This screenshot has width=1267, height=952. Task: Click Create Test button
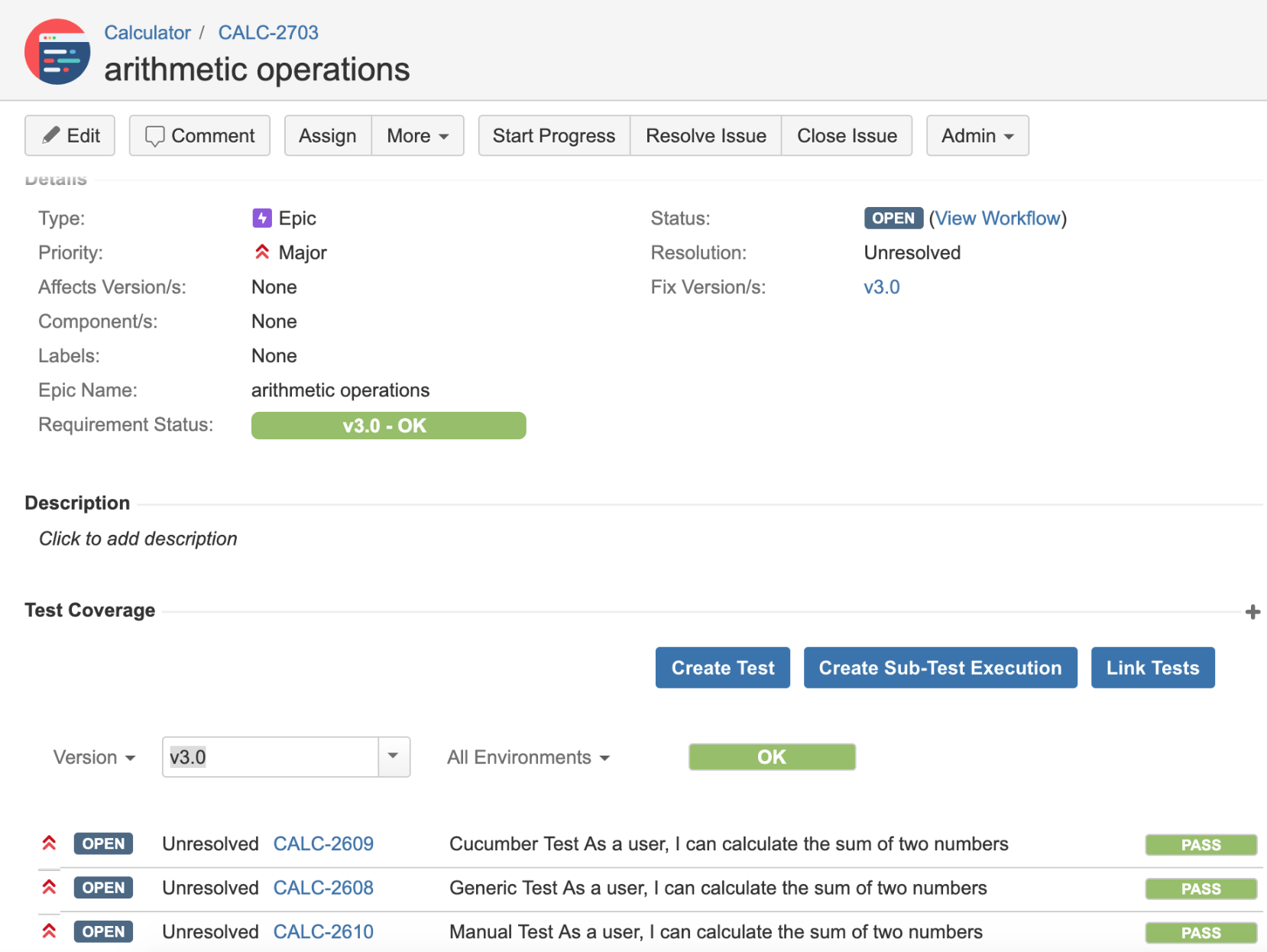723,668
